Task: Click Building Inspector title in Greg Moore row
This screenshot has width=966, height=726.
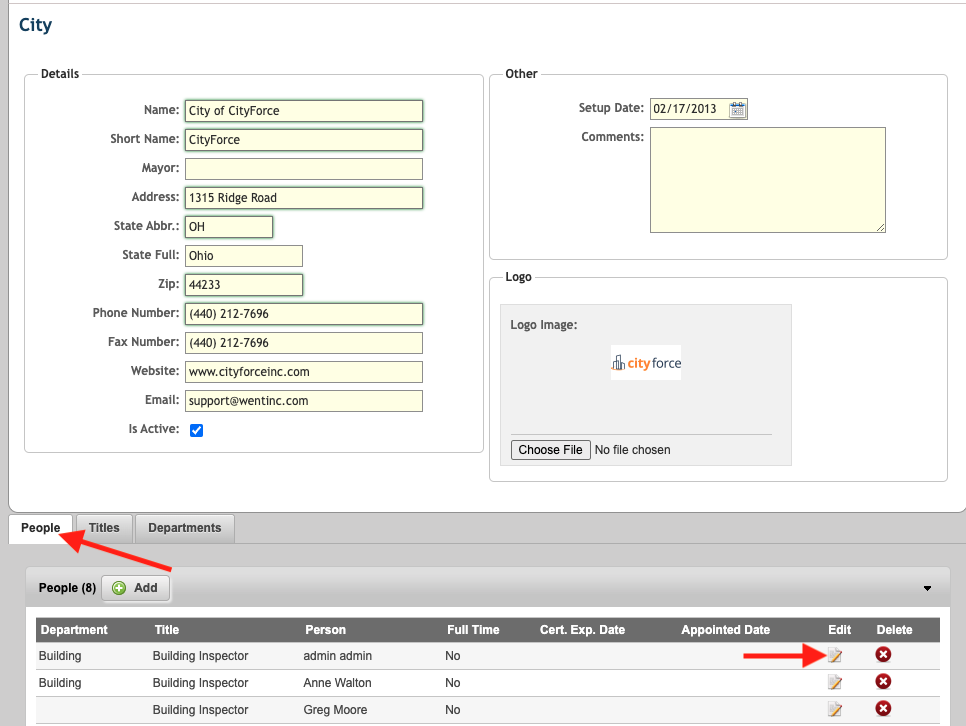Action: click(200, 710)
